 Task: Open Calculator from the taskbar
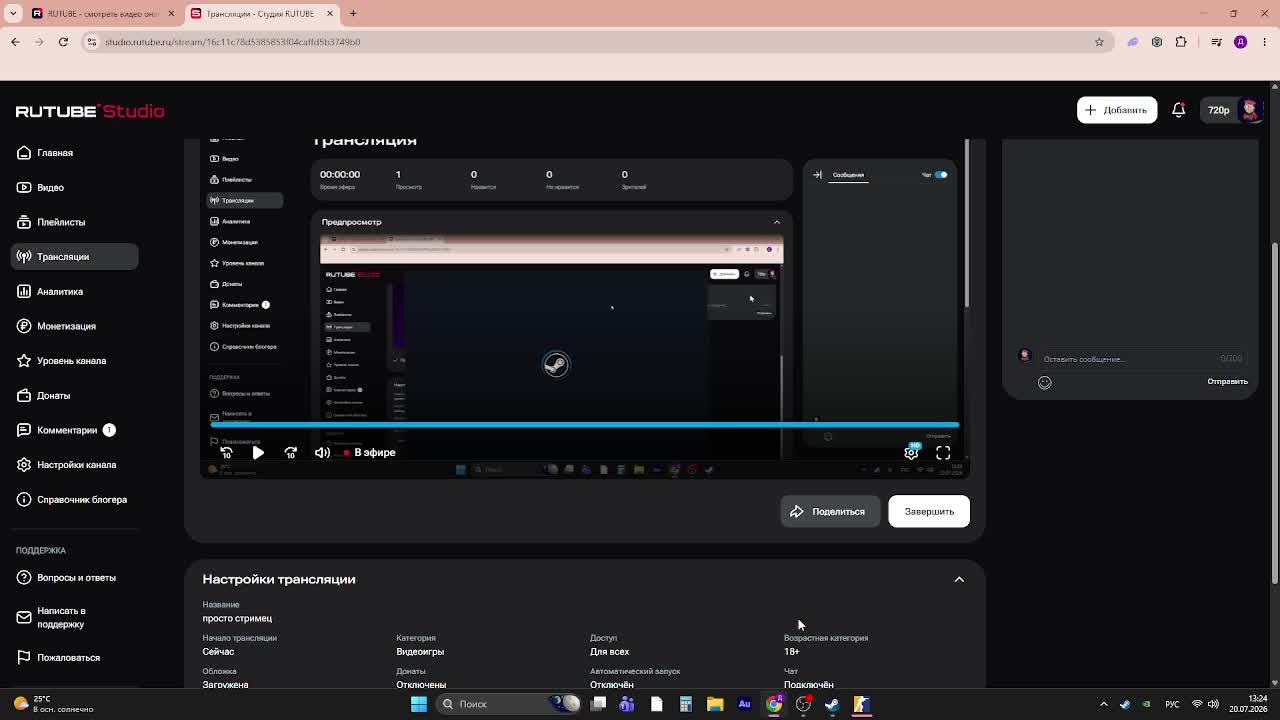pos(686,704)
